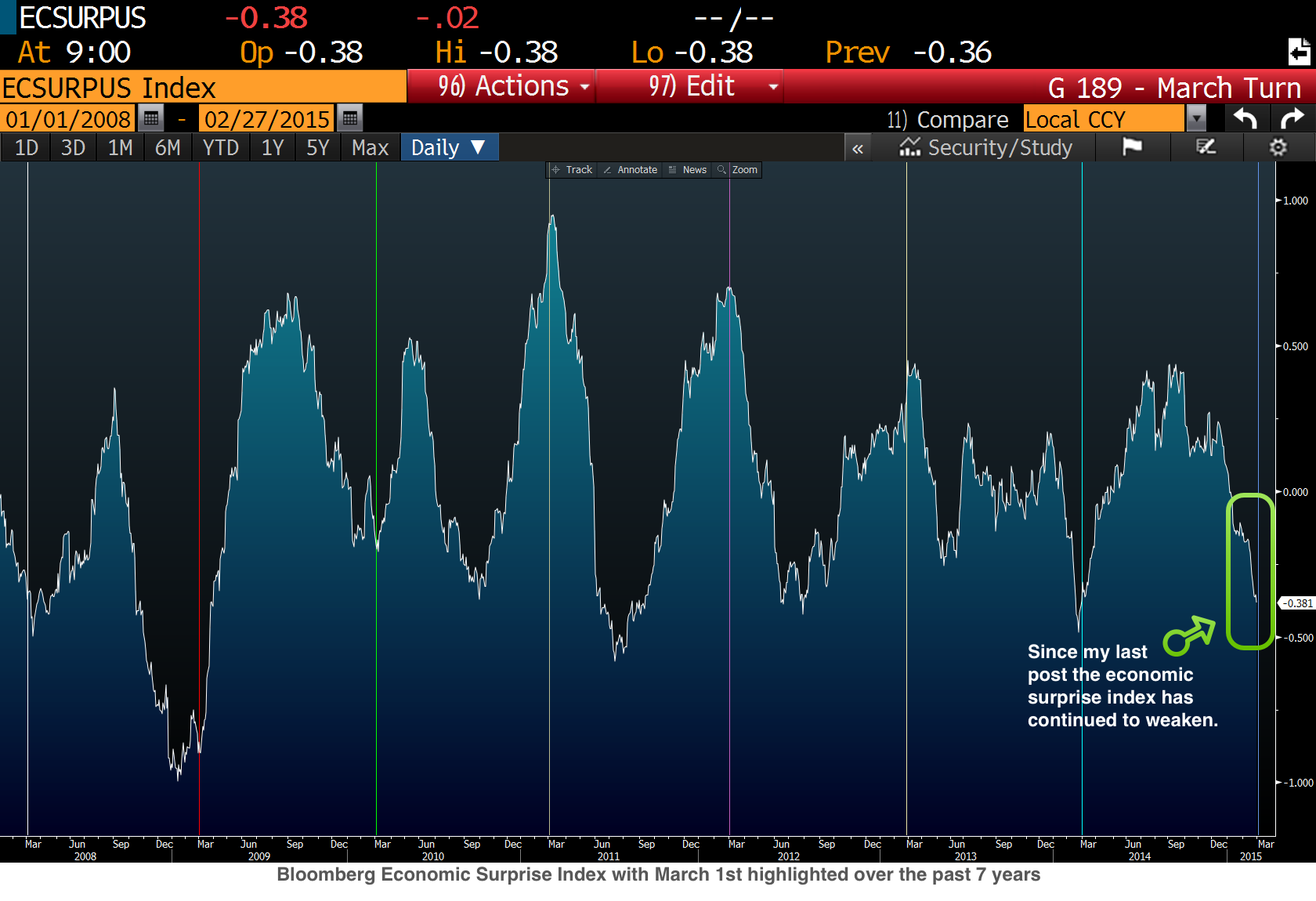
Task: Click the Track crosshair tool
Action: coord(572,170)
